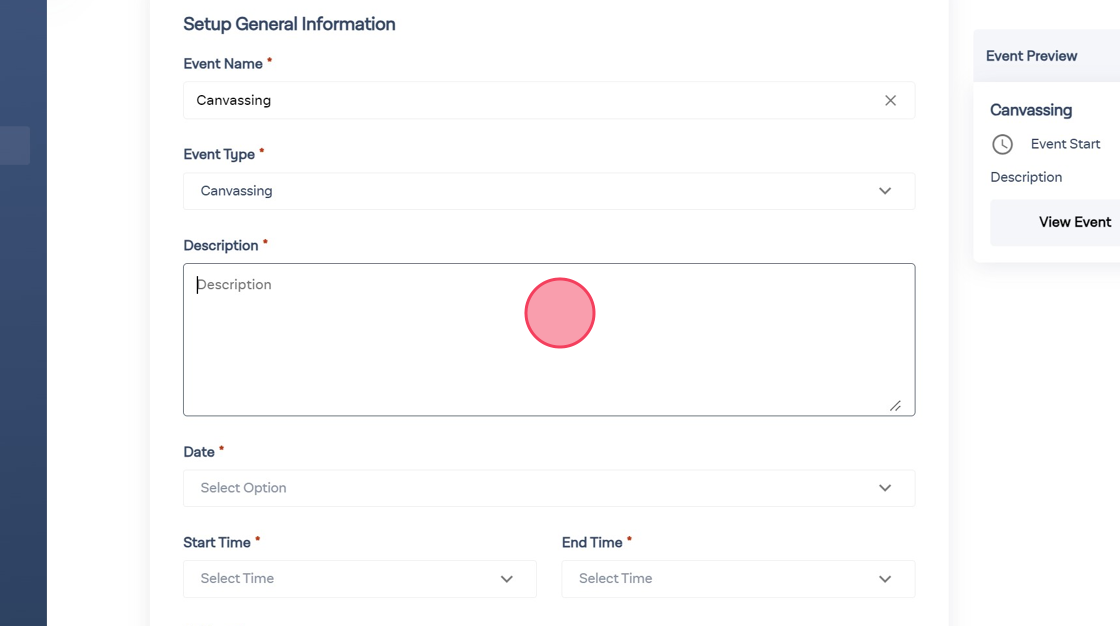Focus the Event Name text input
This screenshot has height=626, width=1120.
(530, 100)
